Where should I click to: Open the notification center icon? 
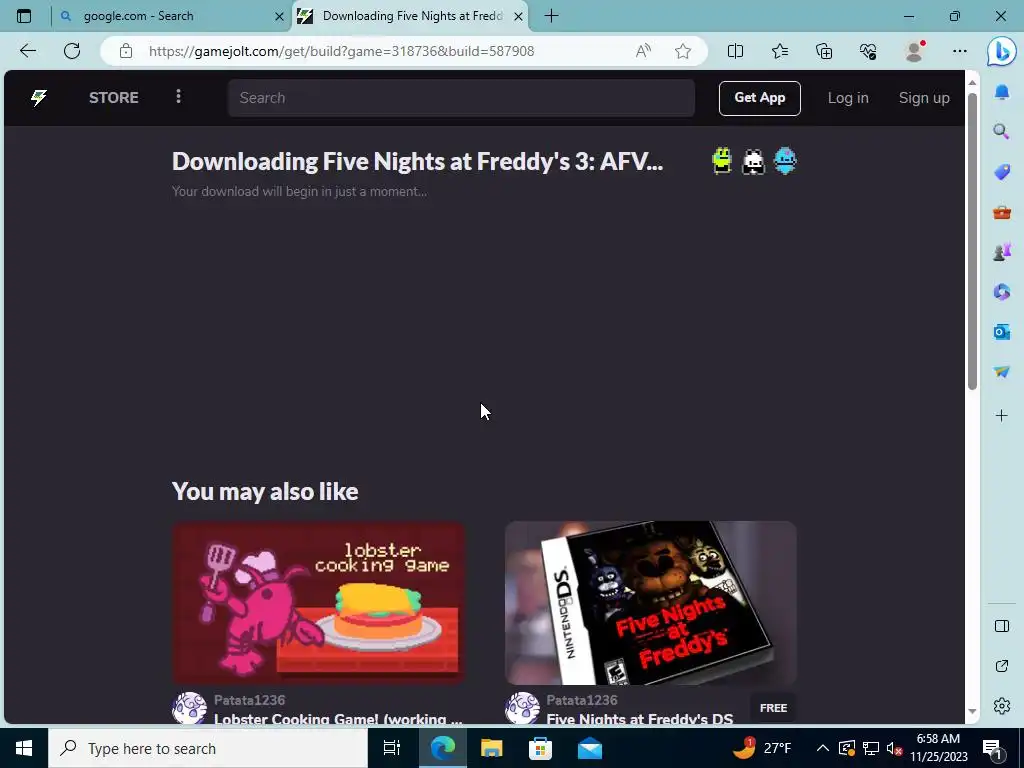click(993, 749)
